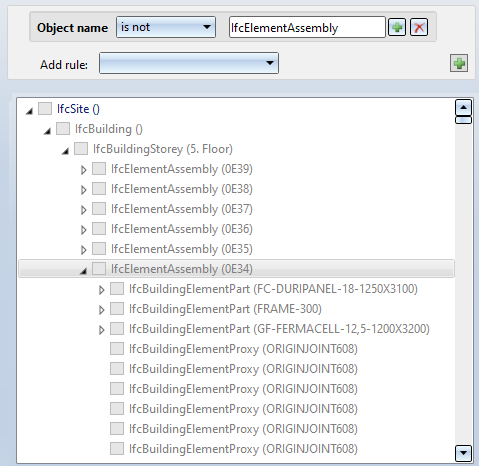Select 'IfcElementAssembly (0E34)' row text
Viewport: 479px width, 466px height.
pyautogui.click(x=182, y=269)
